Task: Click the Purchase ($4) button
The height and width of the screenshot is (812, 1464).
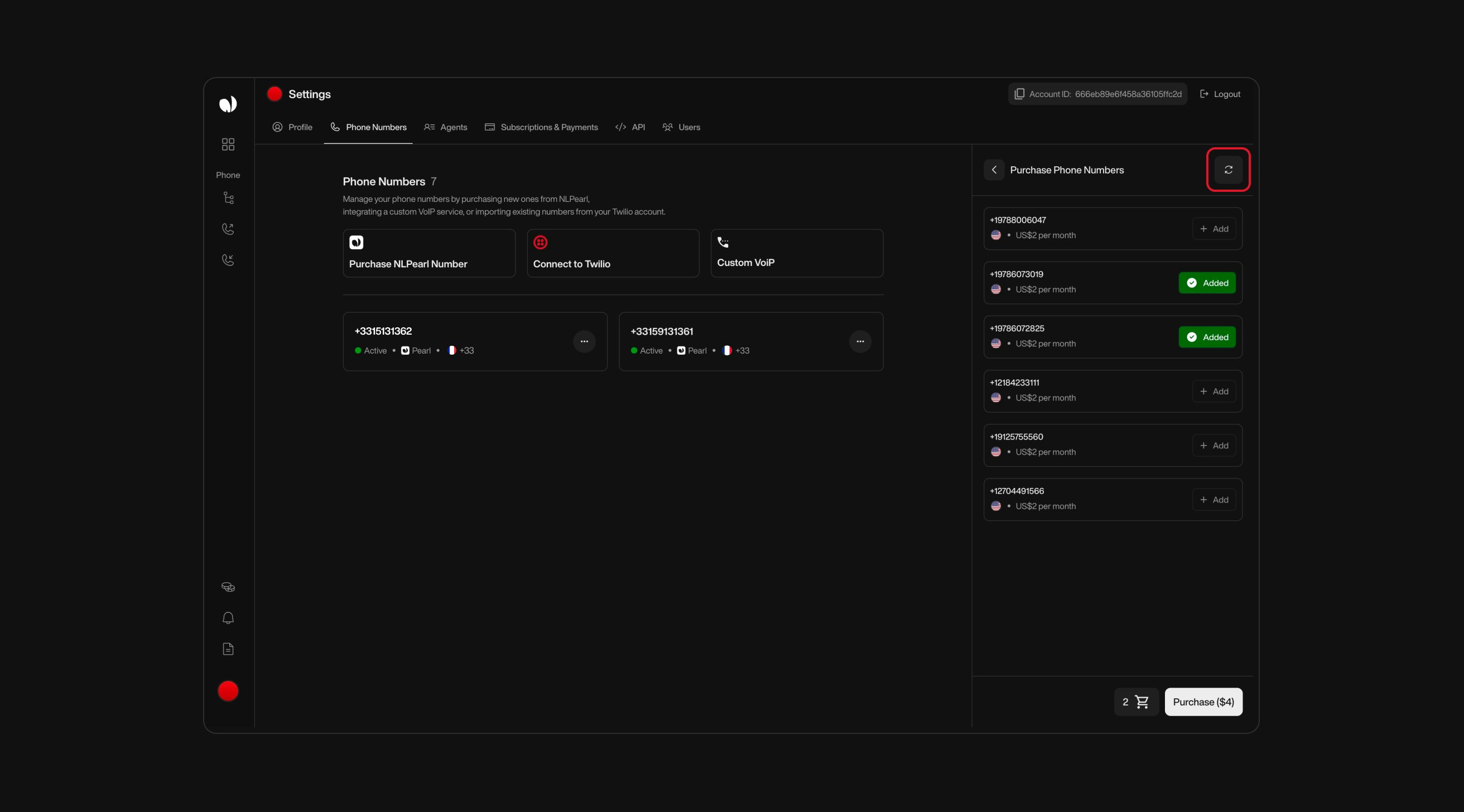Action: coord(1203,702)
